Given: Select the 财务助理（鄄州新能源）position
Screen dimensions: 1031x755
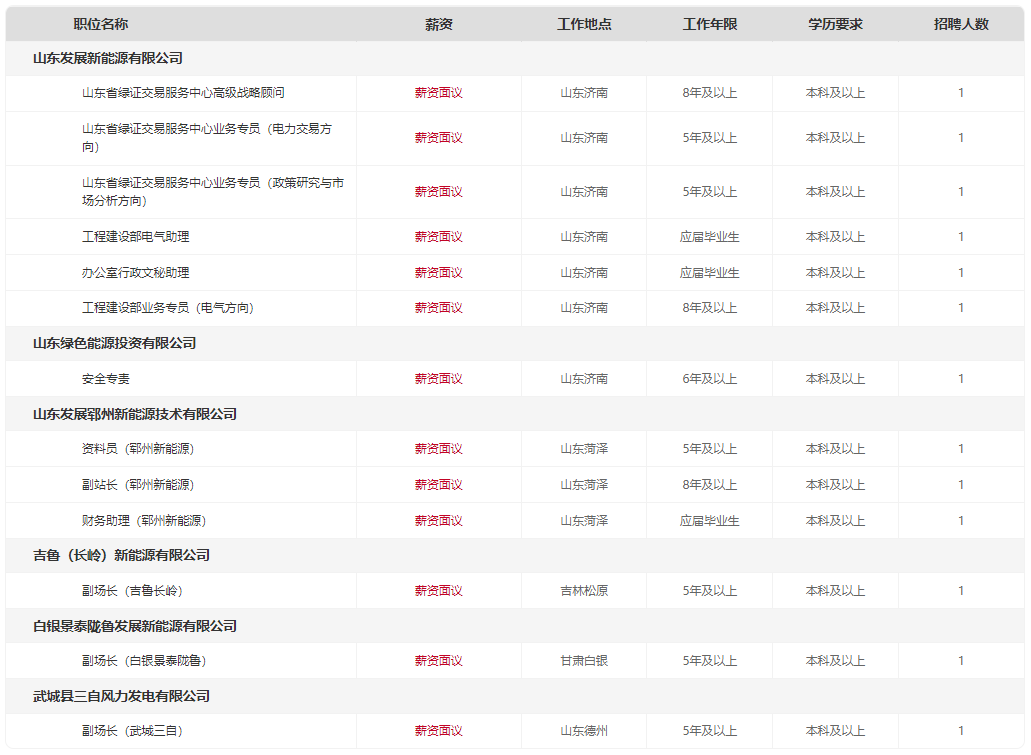Looking at the screenshot, I should [145, 520].
